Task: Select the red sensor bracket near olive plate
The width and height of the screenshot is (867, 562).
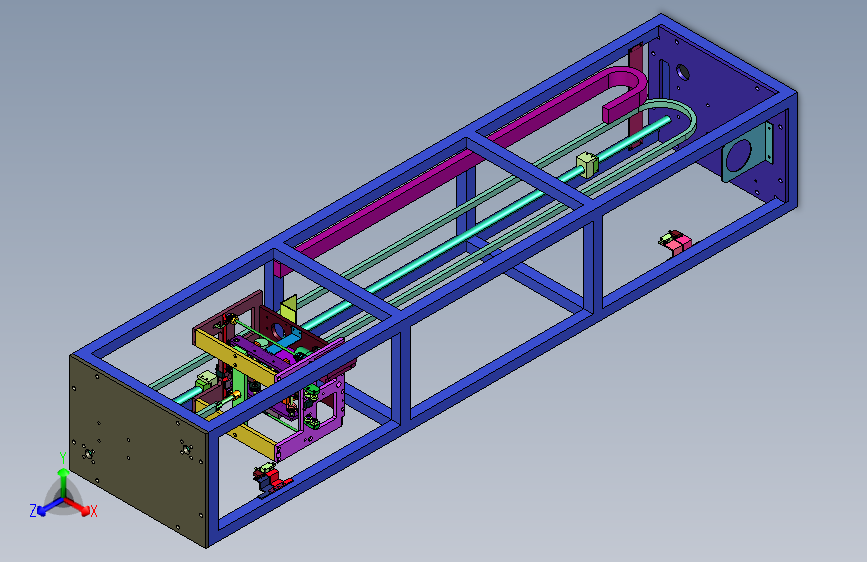Action: point(271,480)
